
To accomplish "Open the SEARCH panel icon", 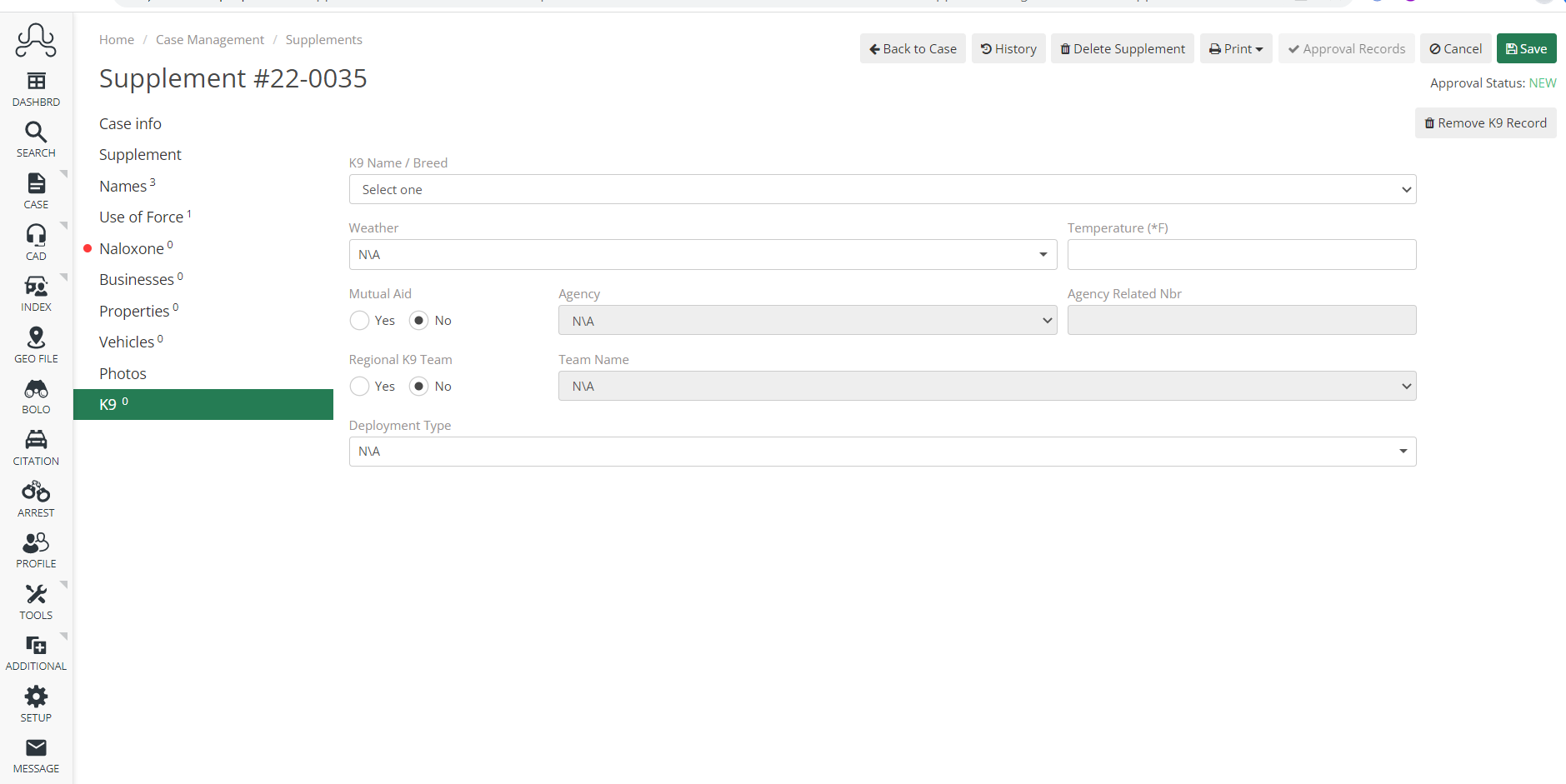I will point(35,132).
